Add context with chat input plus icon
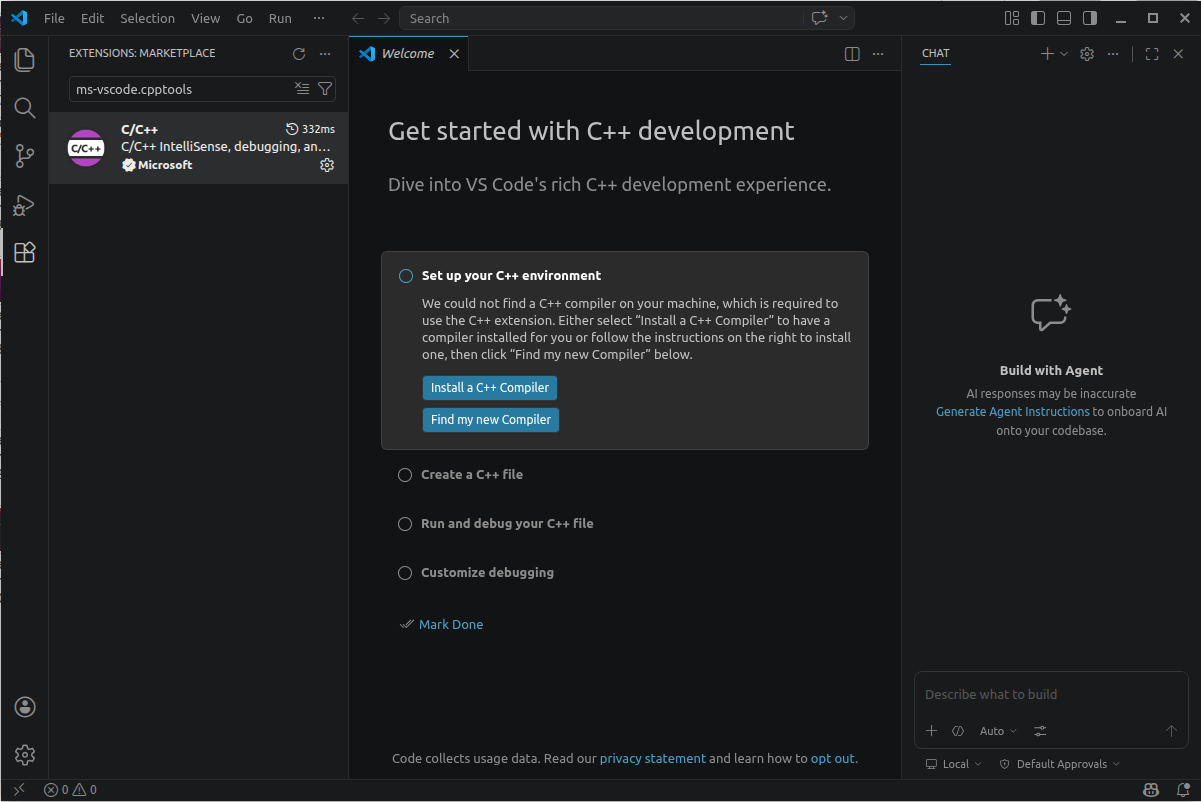Screen dimensions: 1201x802 [x=932, y=731]
